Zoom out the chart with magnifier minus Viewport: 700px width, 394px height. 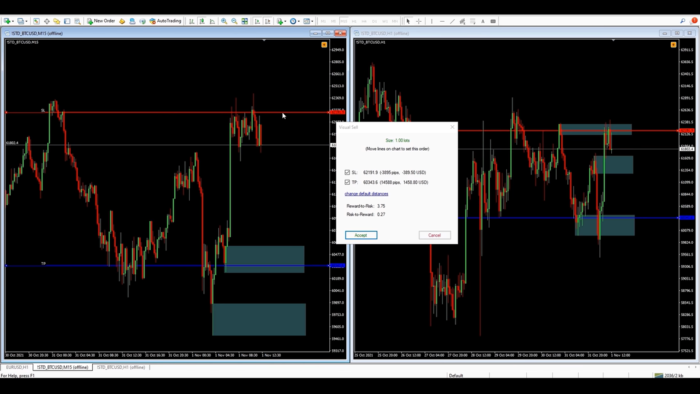click(x=234, y=21)
